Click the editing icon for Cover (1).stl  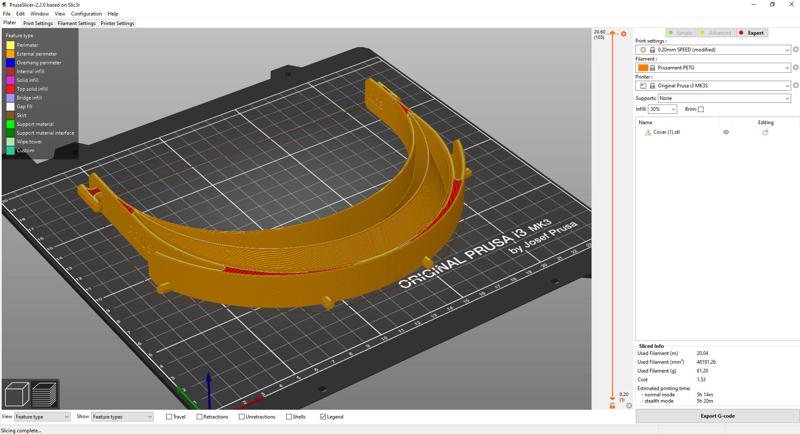point(765,132)
